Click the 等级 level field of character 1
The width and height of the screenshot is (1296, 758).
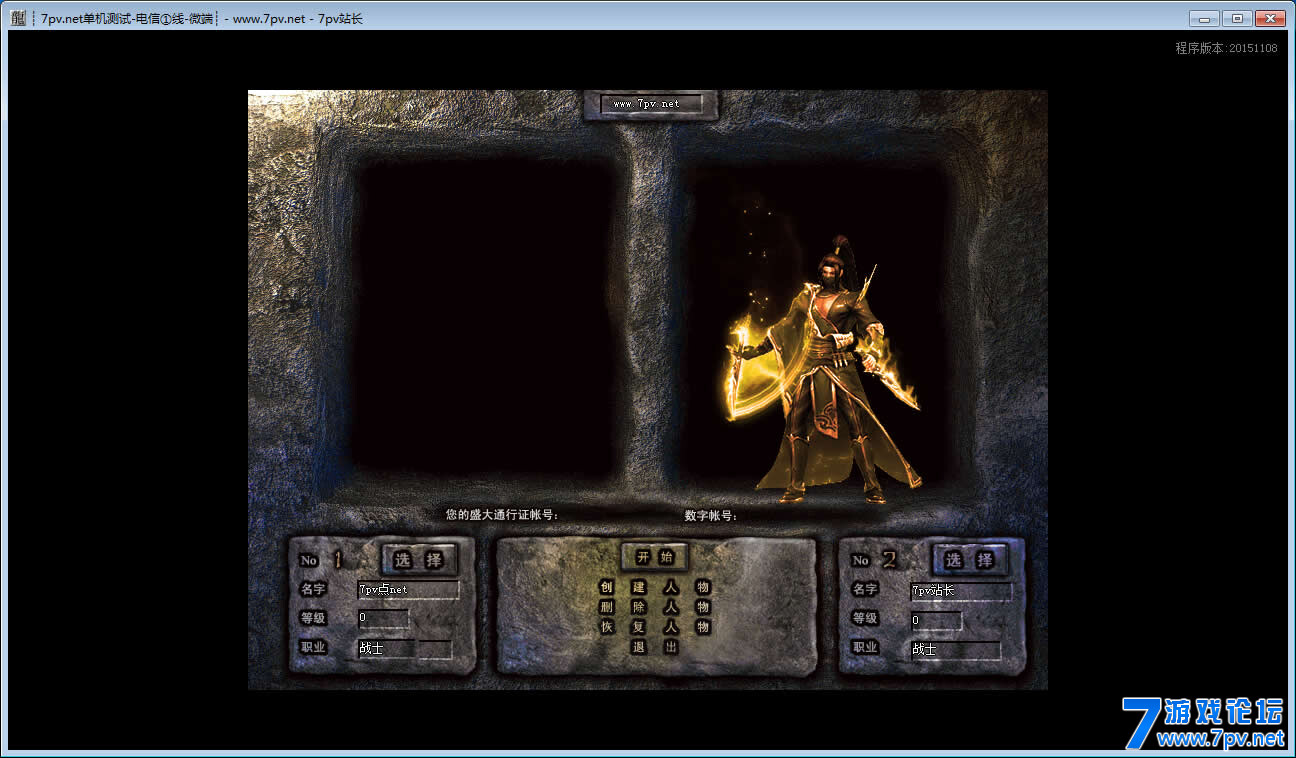coord(383,619)
